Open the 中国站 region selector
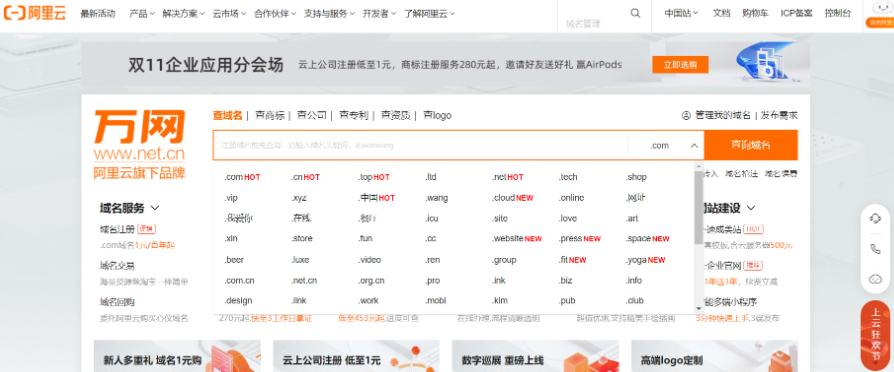 pyautogui.click(x=681, y=14)
